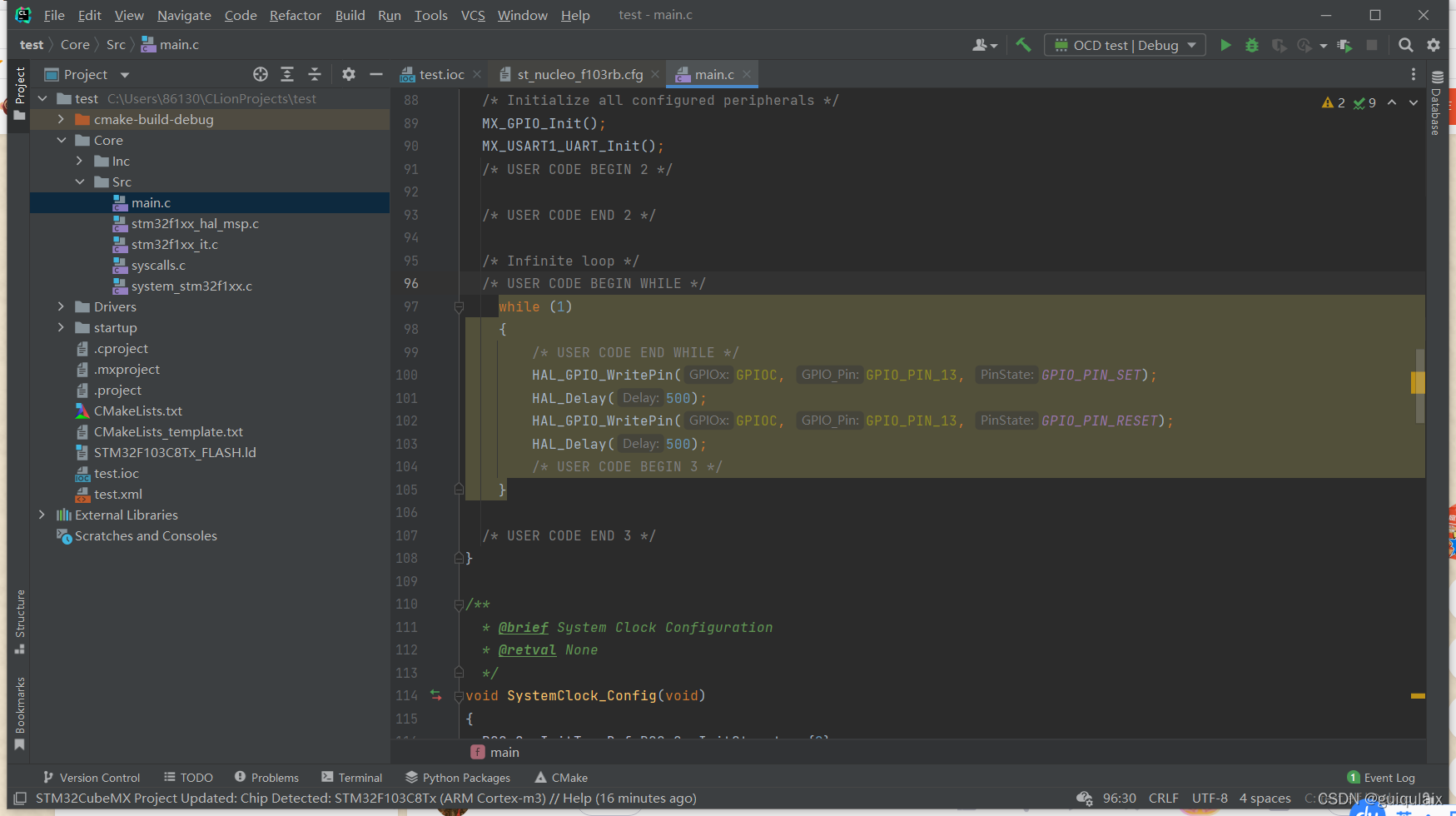This screenshot has height=816, width=1456.
Task: Open Python Packages tool window
Action: click(x=458, y=777)
